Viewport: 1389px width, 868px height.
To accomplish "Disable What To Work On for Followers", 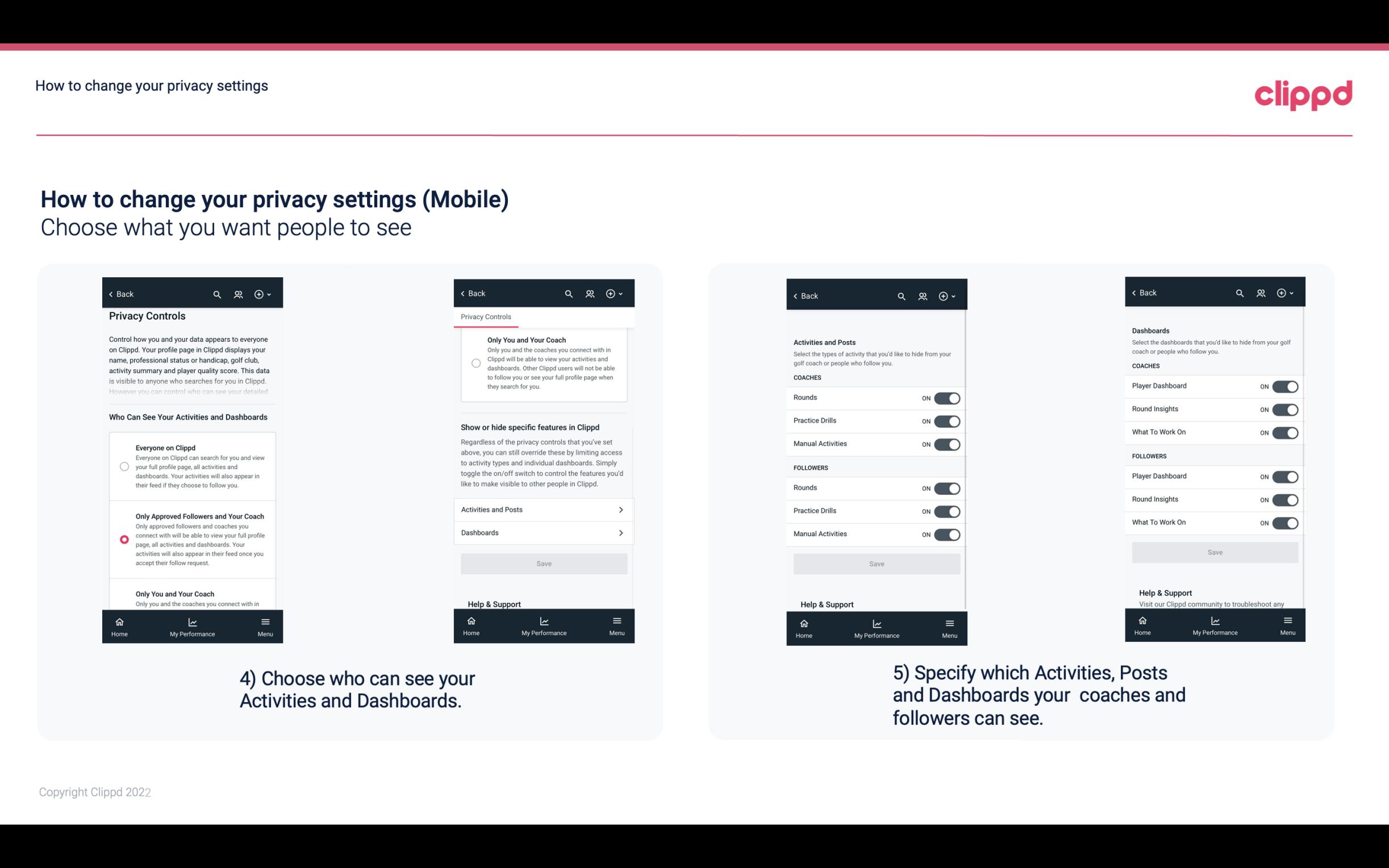I will coord(1285,522).
